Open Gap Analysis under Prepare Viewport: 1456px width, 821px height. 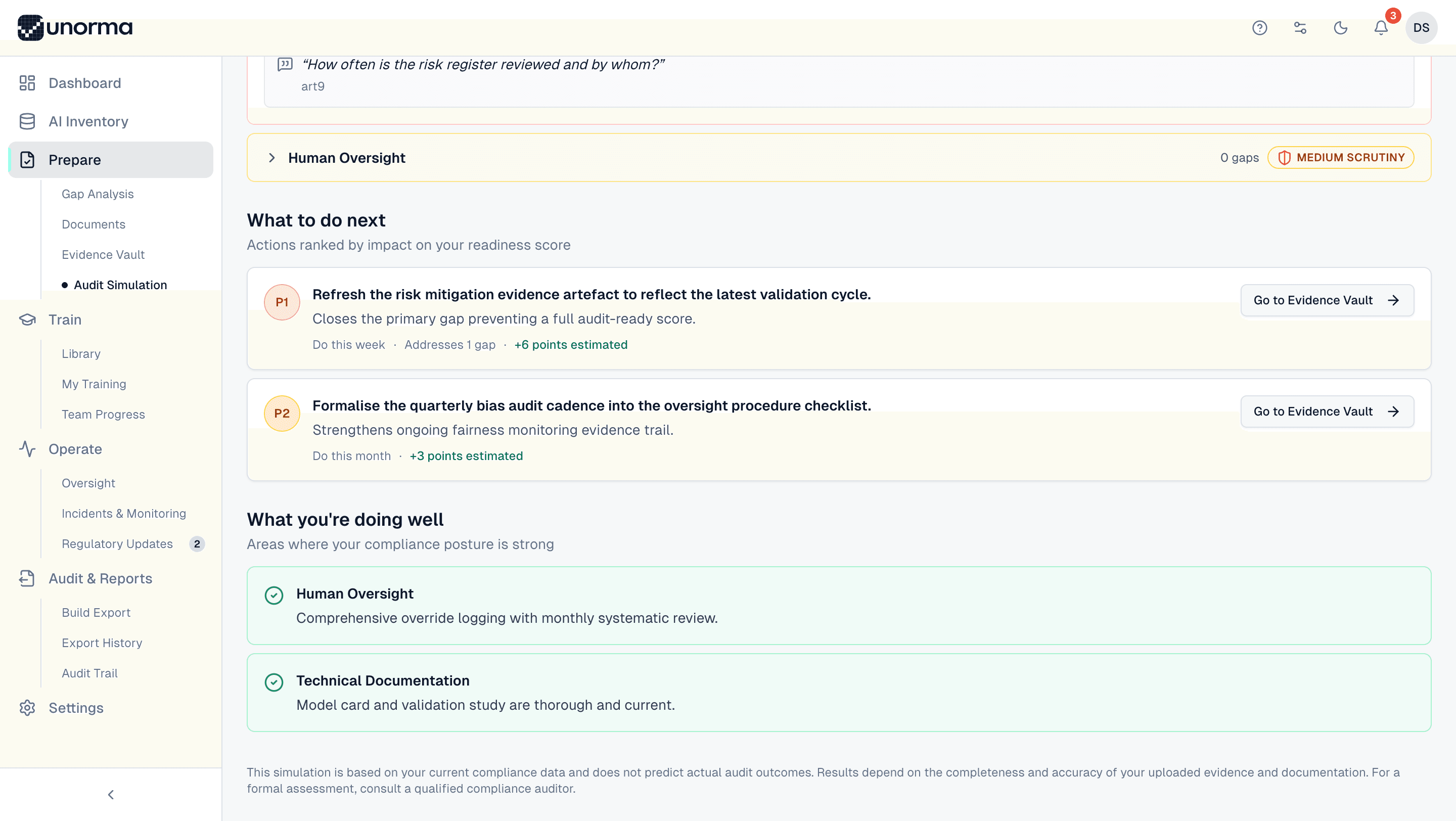pos(98,194)
